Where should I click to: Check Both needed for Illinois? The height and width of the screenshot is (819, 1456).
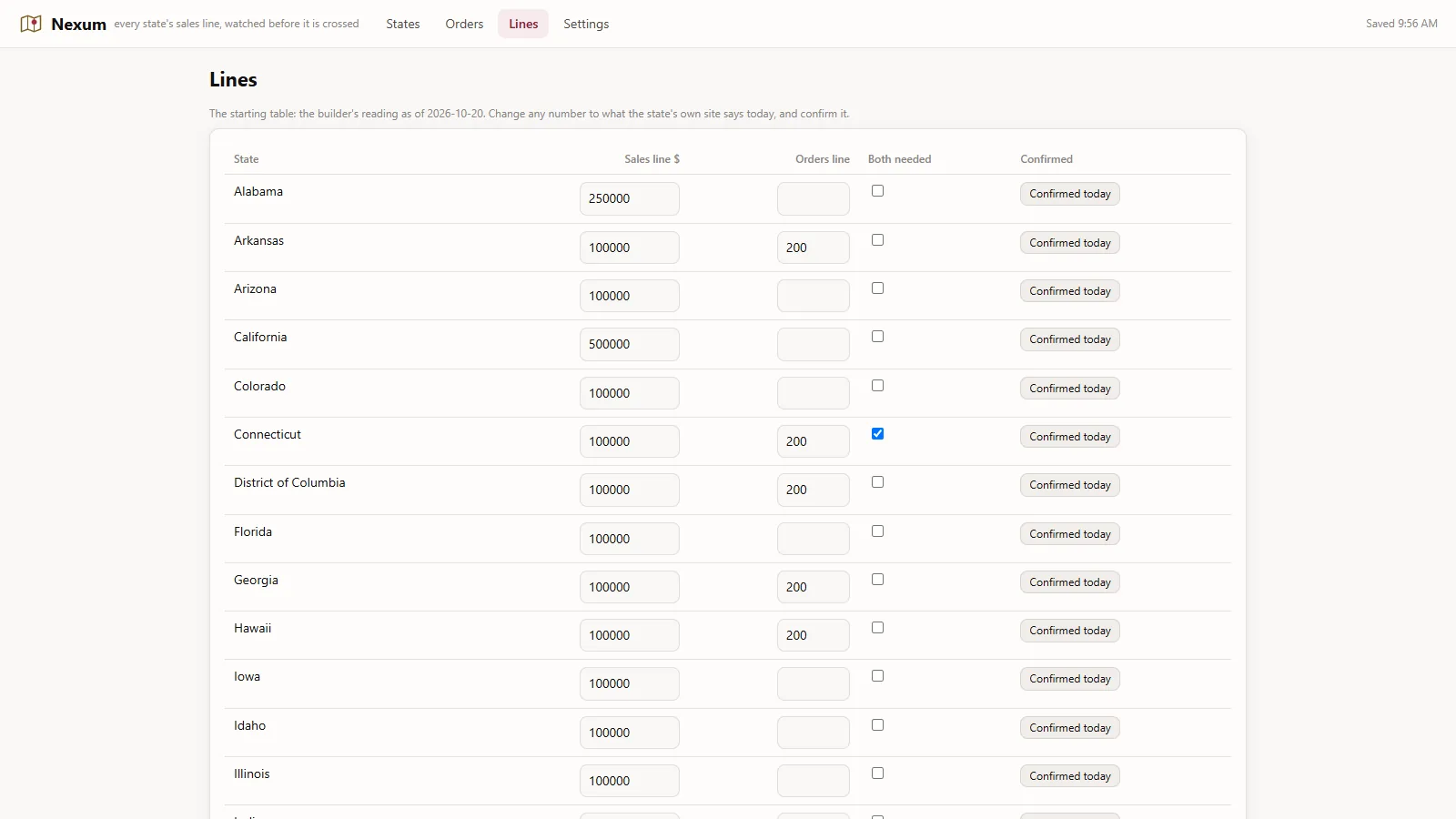[877, 773]
